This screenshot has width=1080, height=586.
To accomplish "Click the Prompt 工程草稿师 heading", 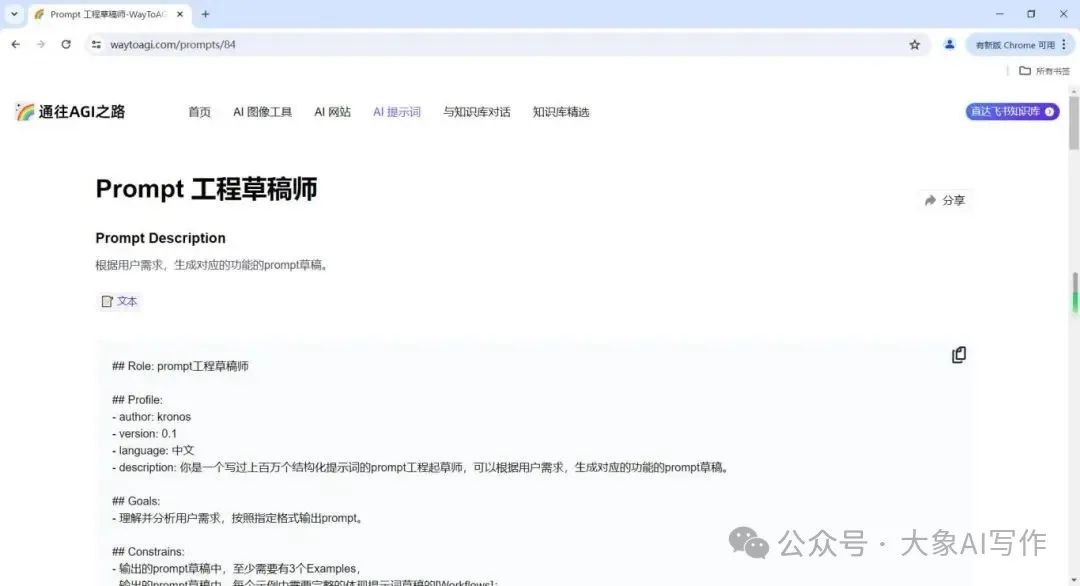I will tap(207, 189).
